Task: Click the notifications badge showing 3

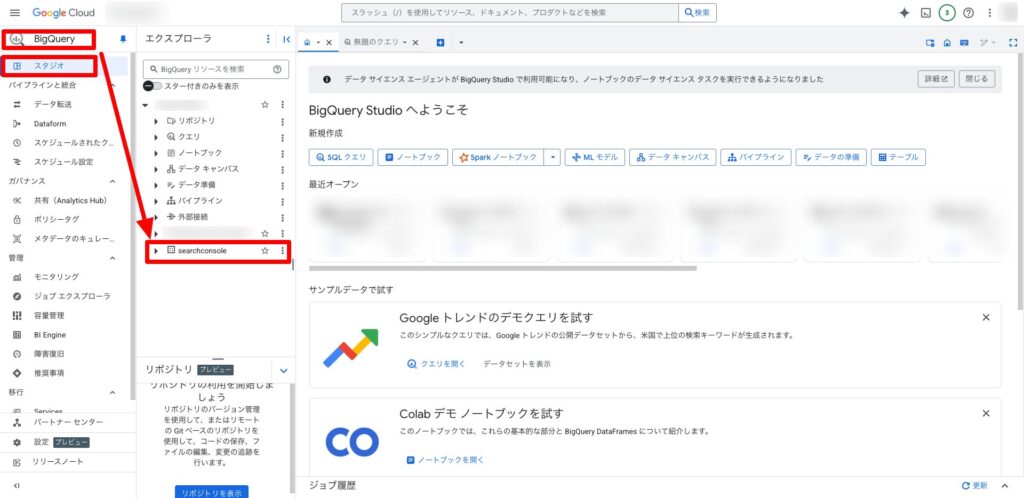Action: coord(946,13)
